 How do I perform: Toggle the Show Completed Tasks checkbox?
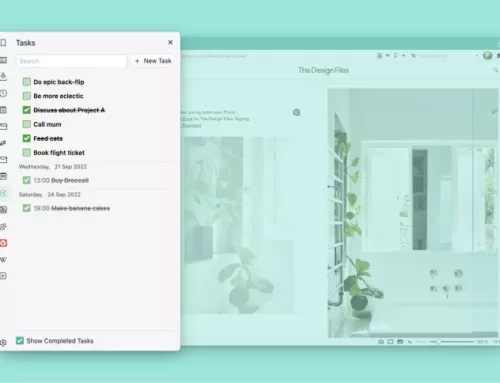click(x=20, y=340)
